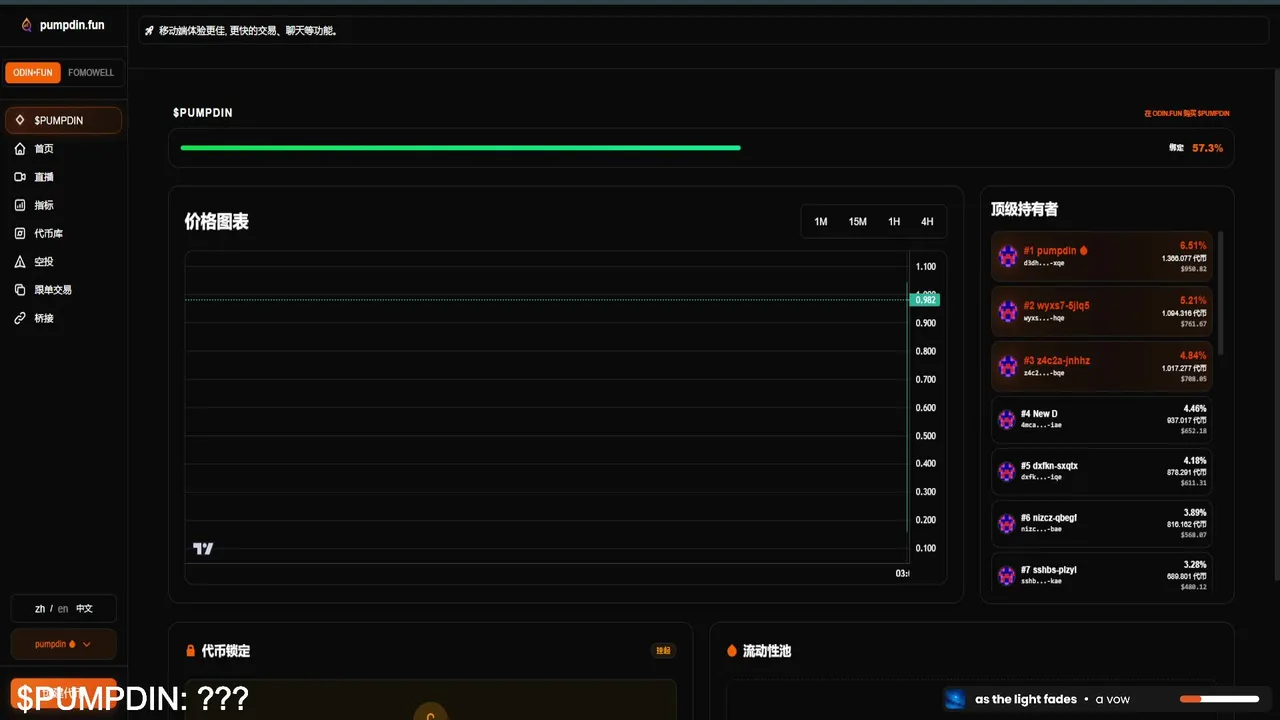Click the orange create token button
1280x720 pixels.
[x=64, y=693]
